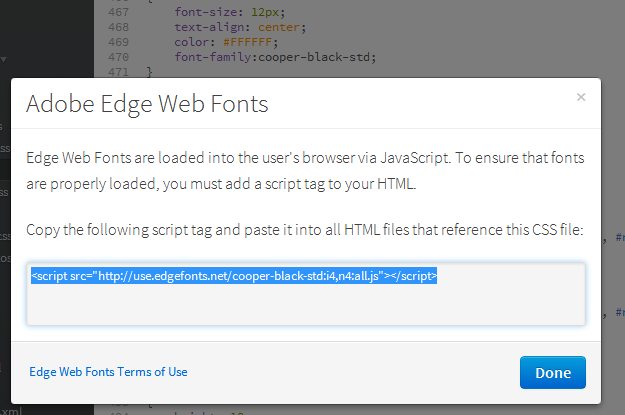Click the paragraph starting 'Edge Web Fonts are loaded'
The width and height of the screenshot is (625, 415).
pyautogui.click(x=305, y=171)
